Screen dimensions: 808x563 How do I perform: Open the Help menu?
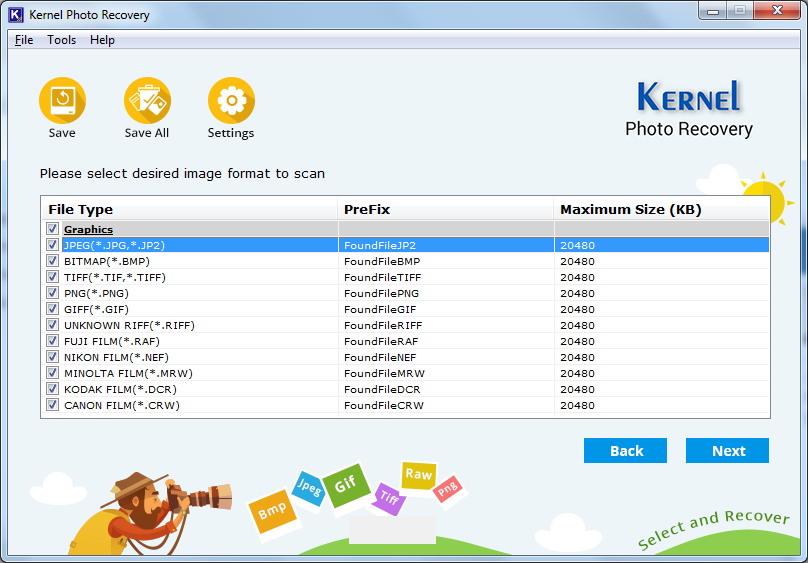click(102, 40)
